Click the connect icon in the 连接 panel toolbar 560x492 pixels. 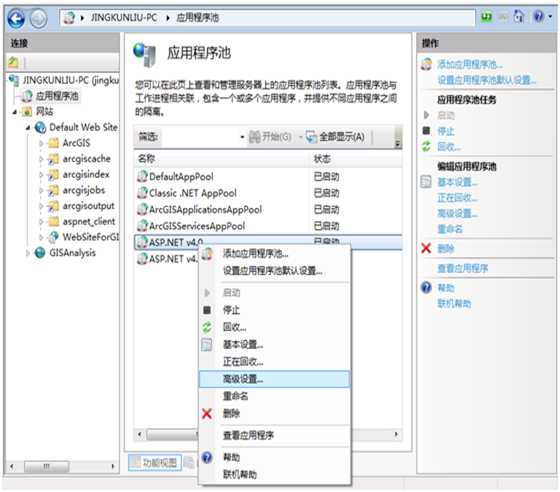click(13, 62)
